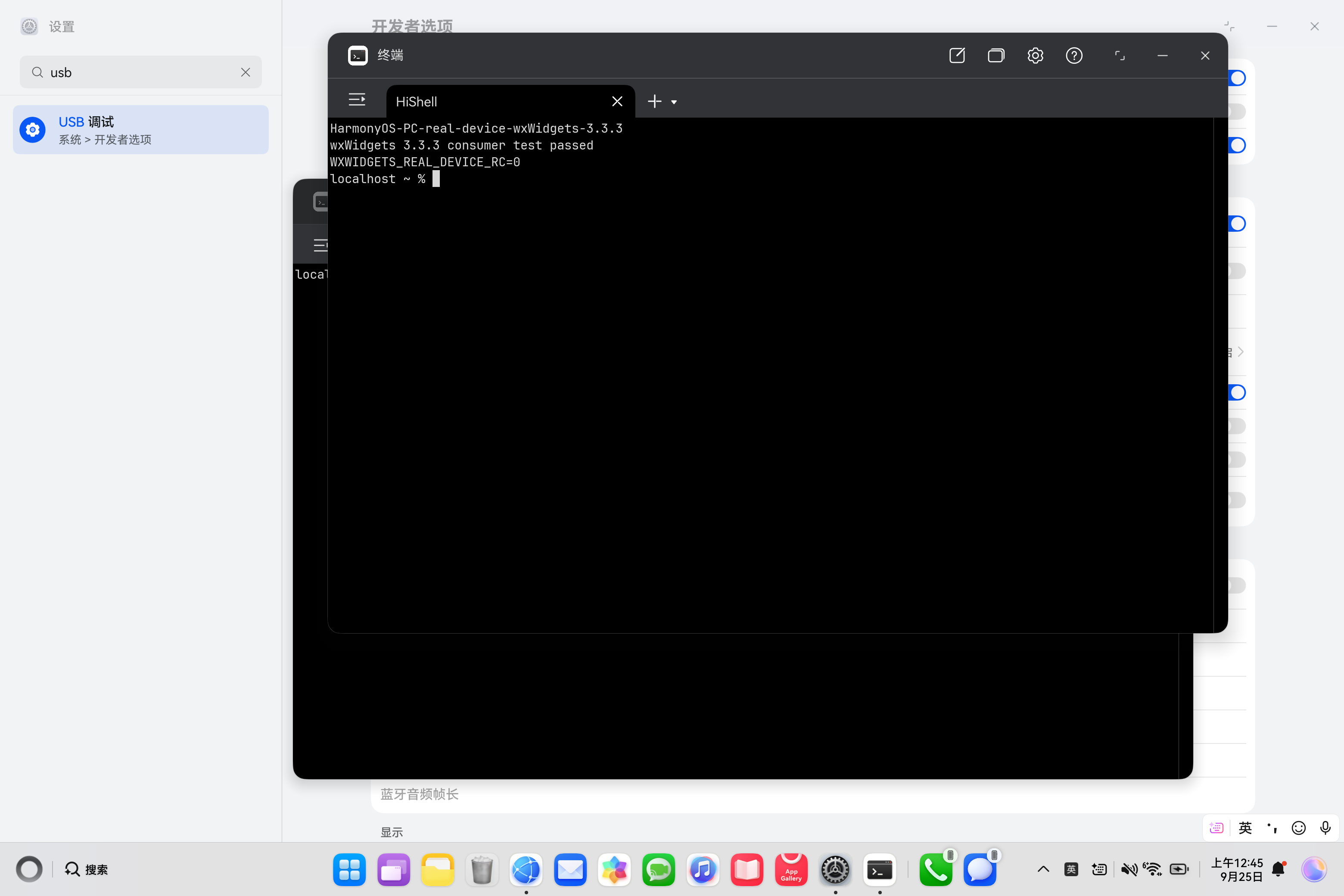Click the Settings window shrink-arrows icon

click(x=1230, y=26)
